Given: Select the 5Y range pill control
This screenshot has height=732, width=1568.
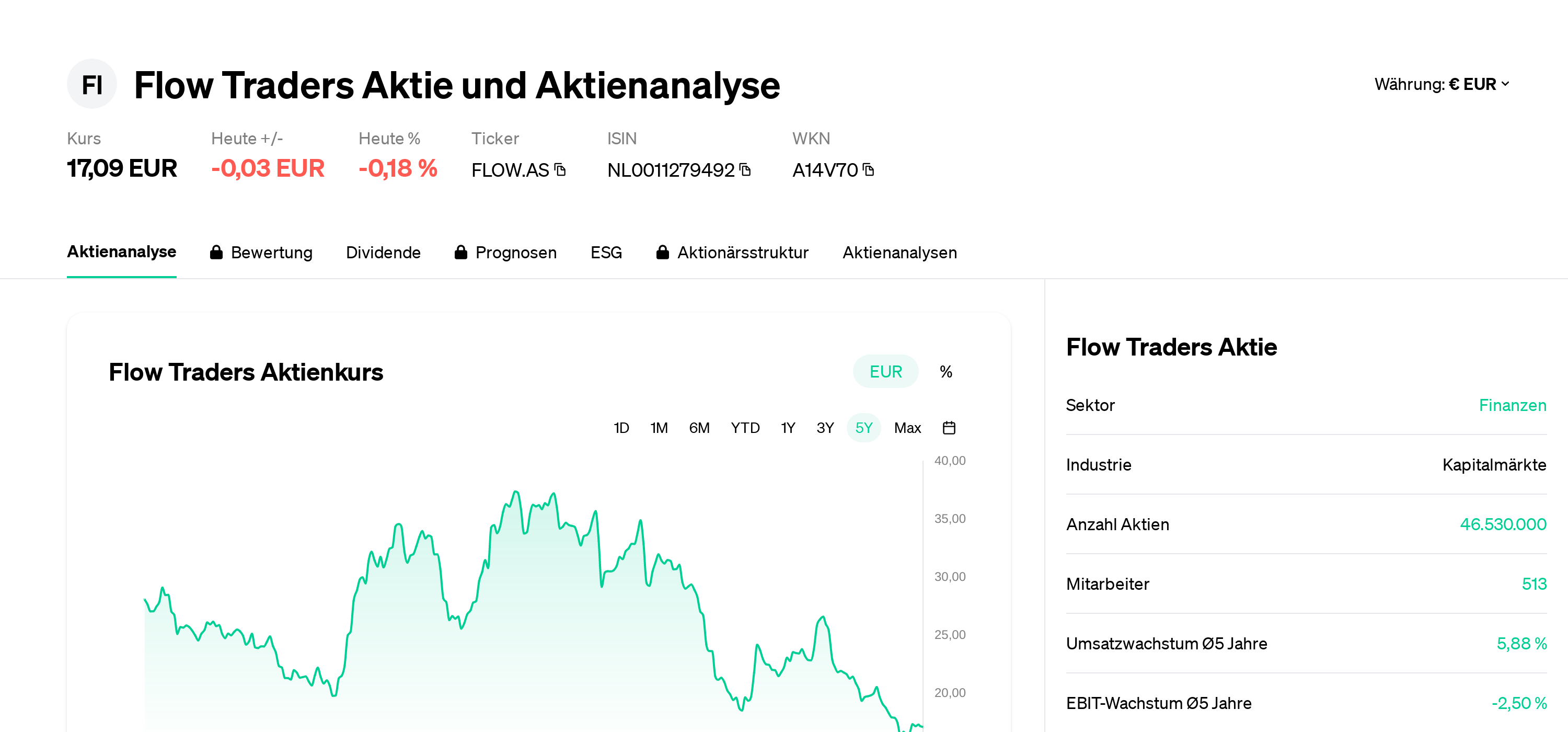Looking at the screenshot, I should point(864,428).
